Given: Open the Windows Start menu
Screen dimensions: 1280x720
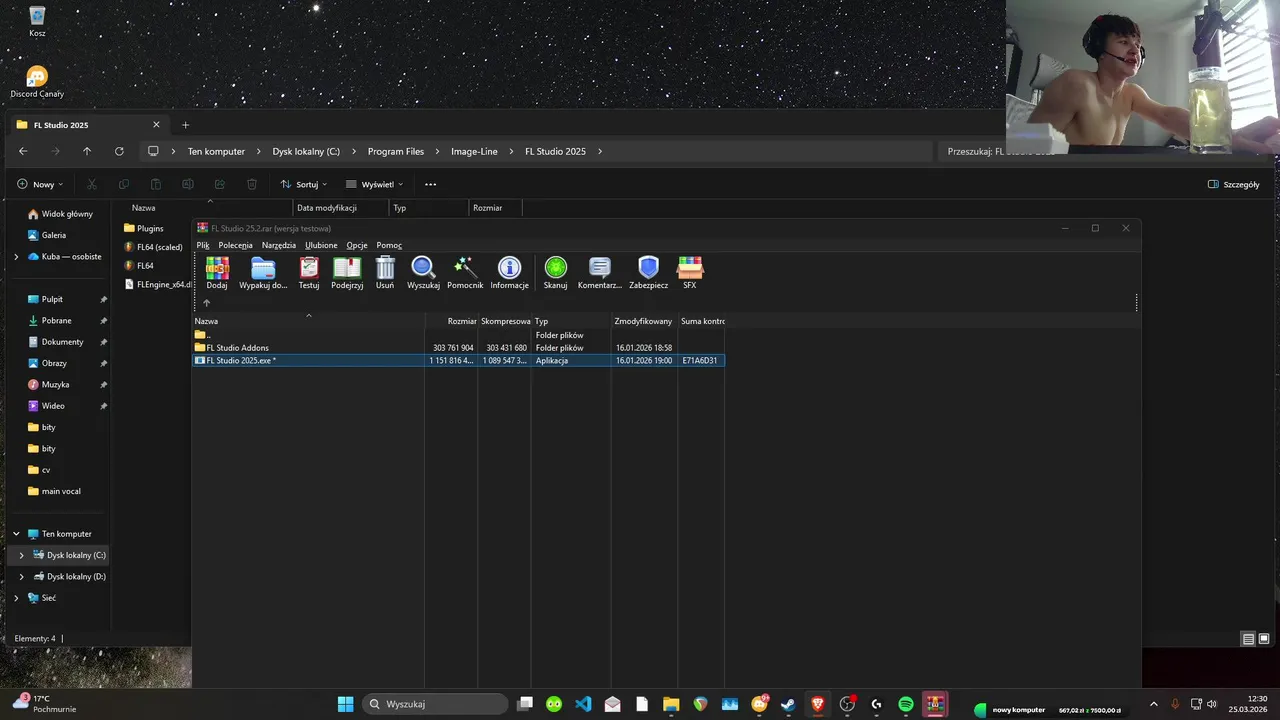Looking at the screenshot, I should tap(345, 704).
